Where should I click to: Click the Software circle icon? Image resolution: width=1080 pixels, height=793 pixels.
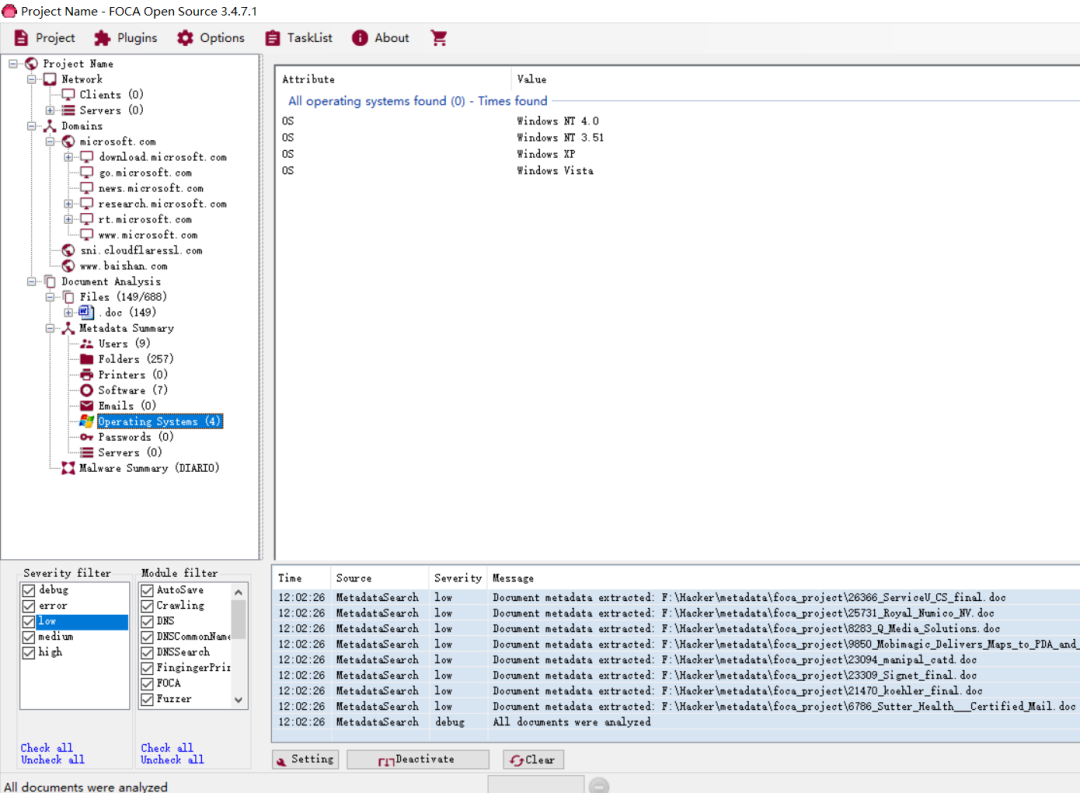(x=87, y=390)
